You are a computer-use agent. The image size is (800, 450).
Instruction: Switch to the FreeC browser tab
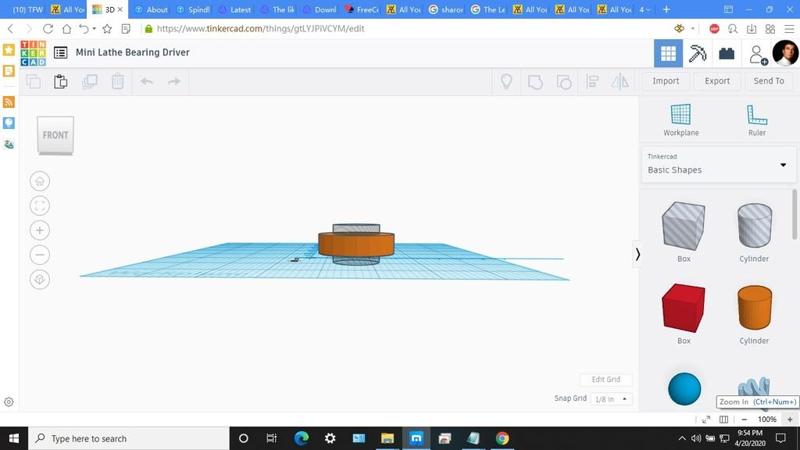coord(361,10)
